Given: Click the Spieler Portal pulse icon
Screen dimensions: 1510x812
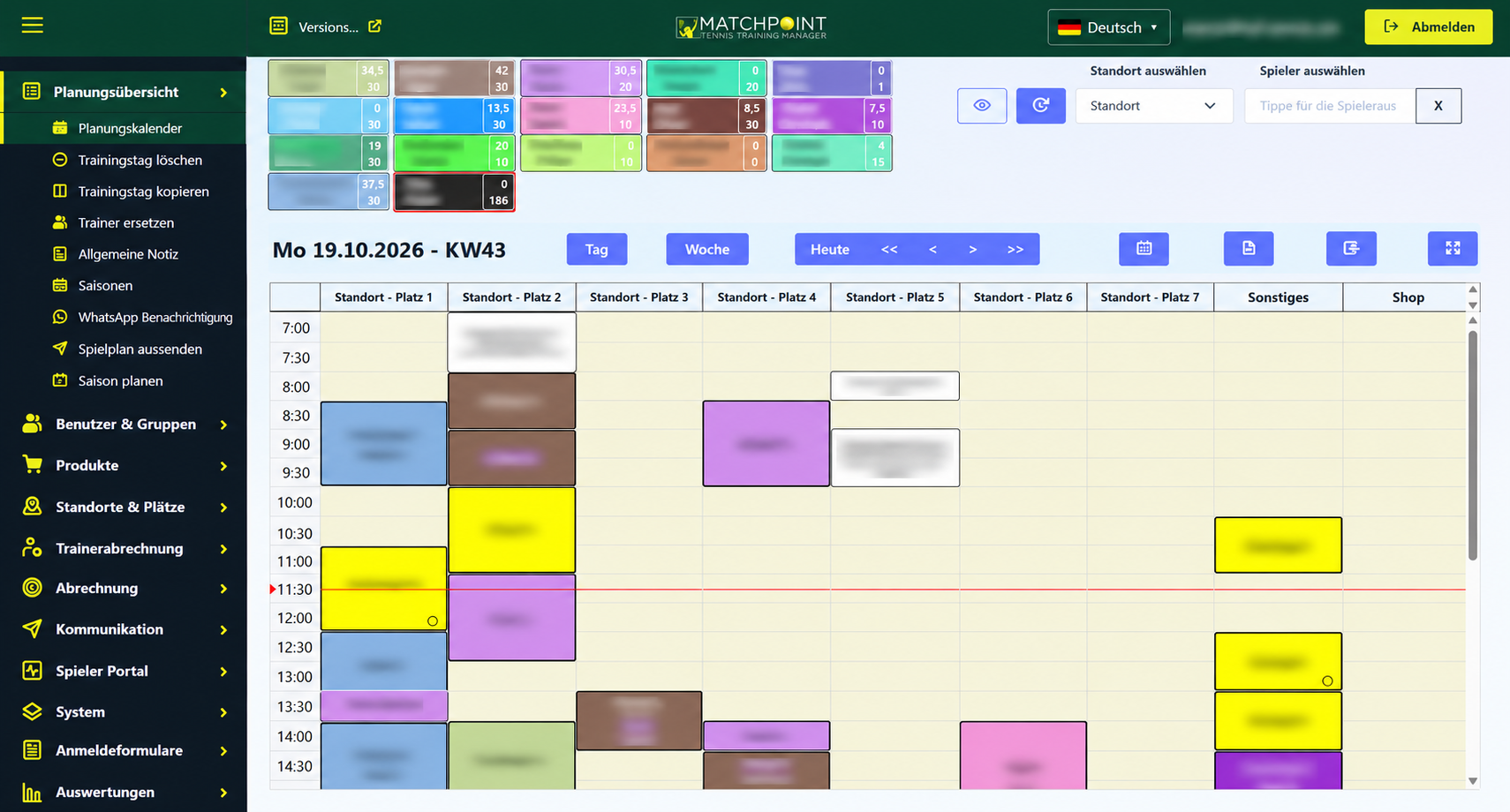Looking at the screenshot, I should [33, 671].
